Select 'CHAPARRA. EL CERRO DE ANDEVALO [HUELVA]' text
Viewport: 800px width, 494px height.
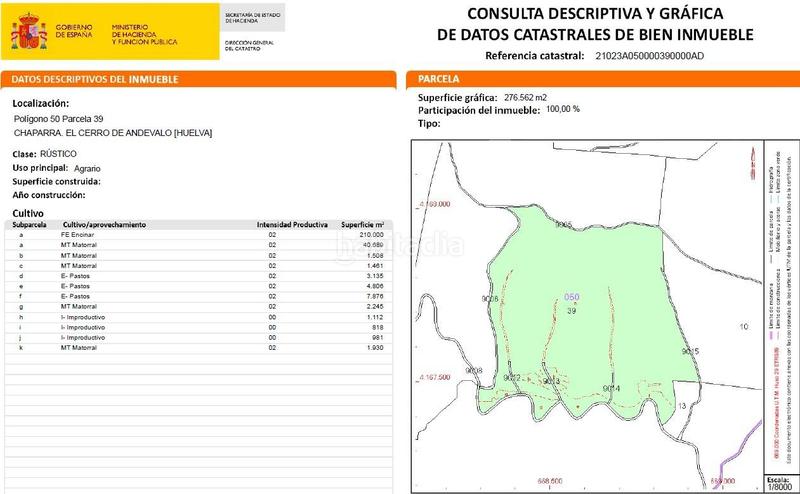pyautogui.click(x=113, y=133)
